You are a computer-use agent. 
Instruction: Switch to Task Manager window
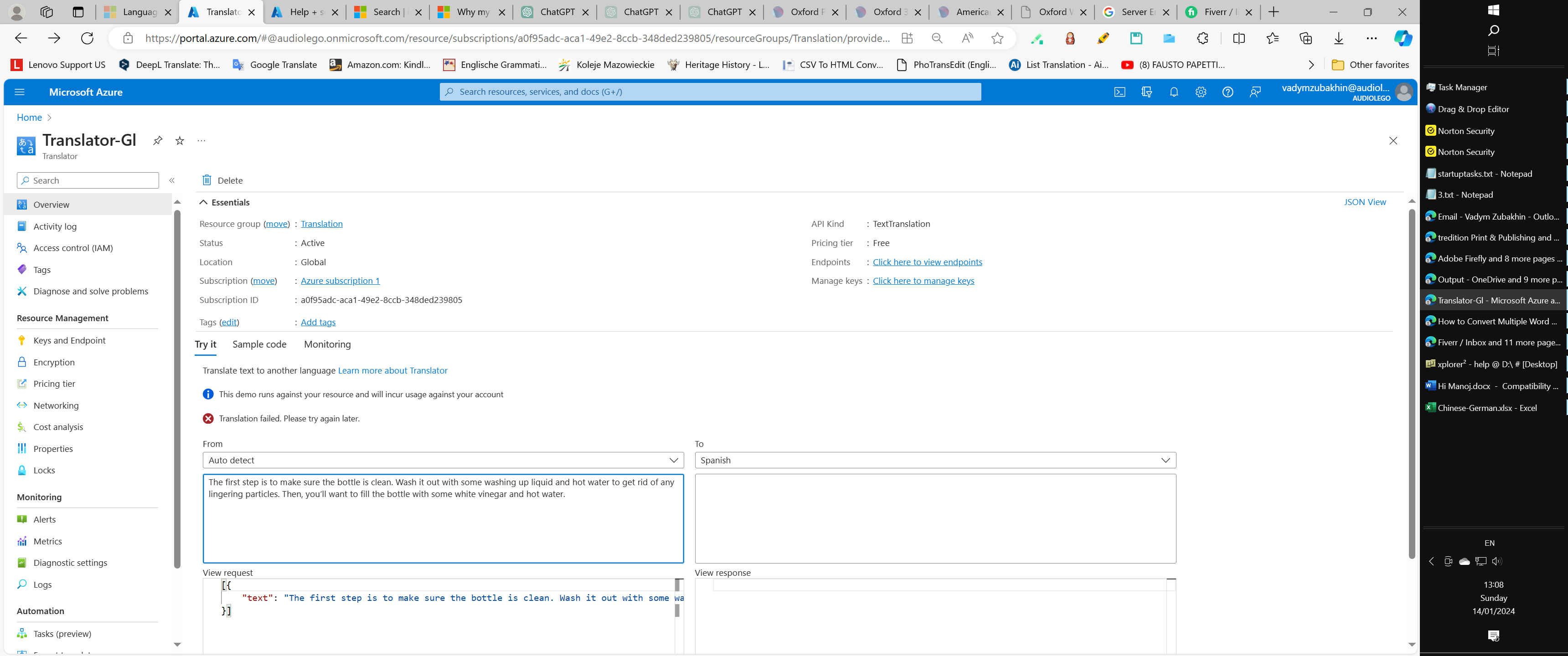click(x=1493, y=87)
